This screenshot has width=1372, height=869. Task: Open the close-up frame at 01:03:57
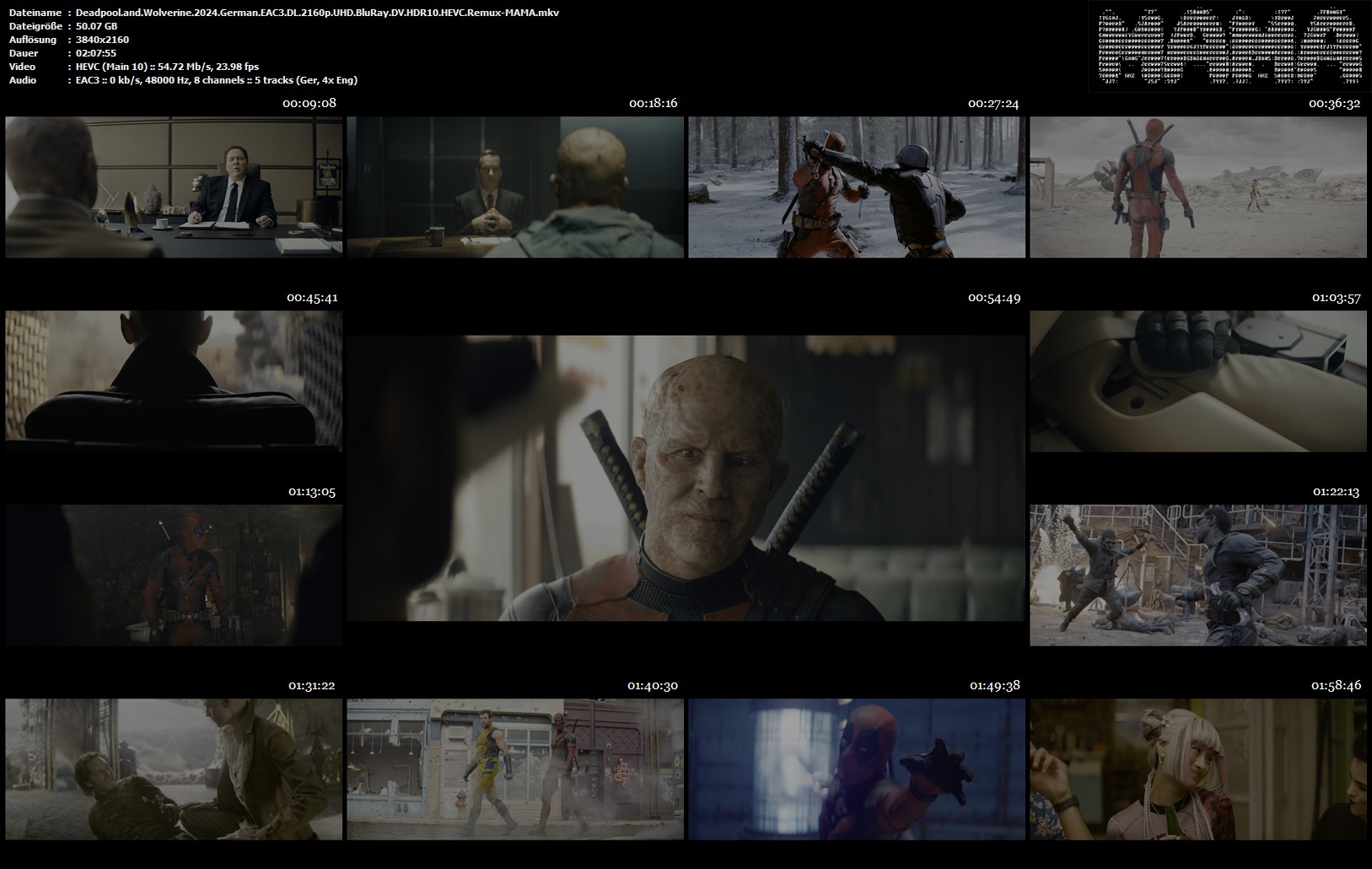(x=1198, y=381)
